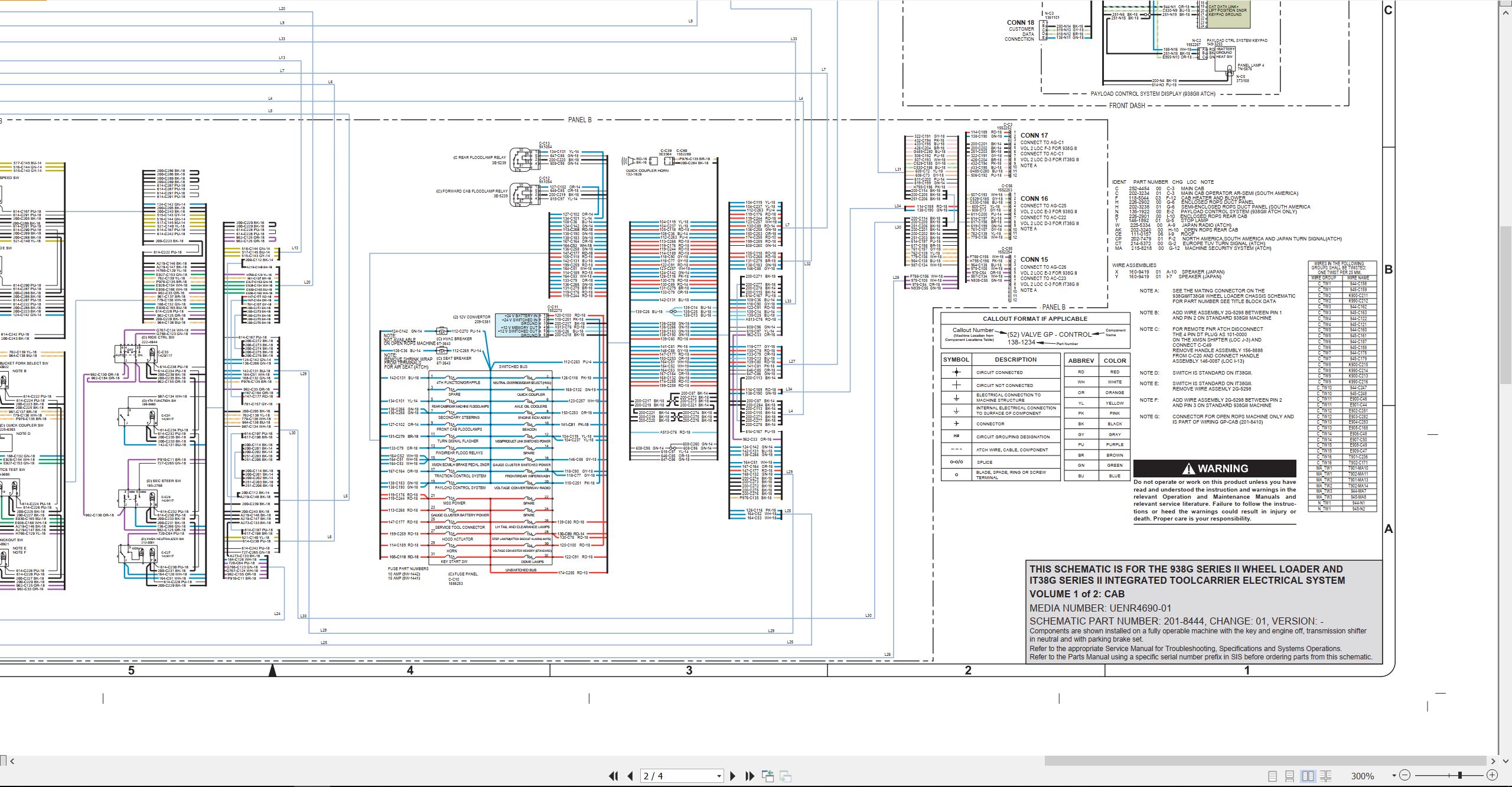Click the horizontal scrollbar thumb
1512x787 pixels.
pyautogui.click(x=1266, y=760)
